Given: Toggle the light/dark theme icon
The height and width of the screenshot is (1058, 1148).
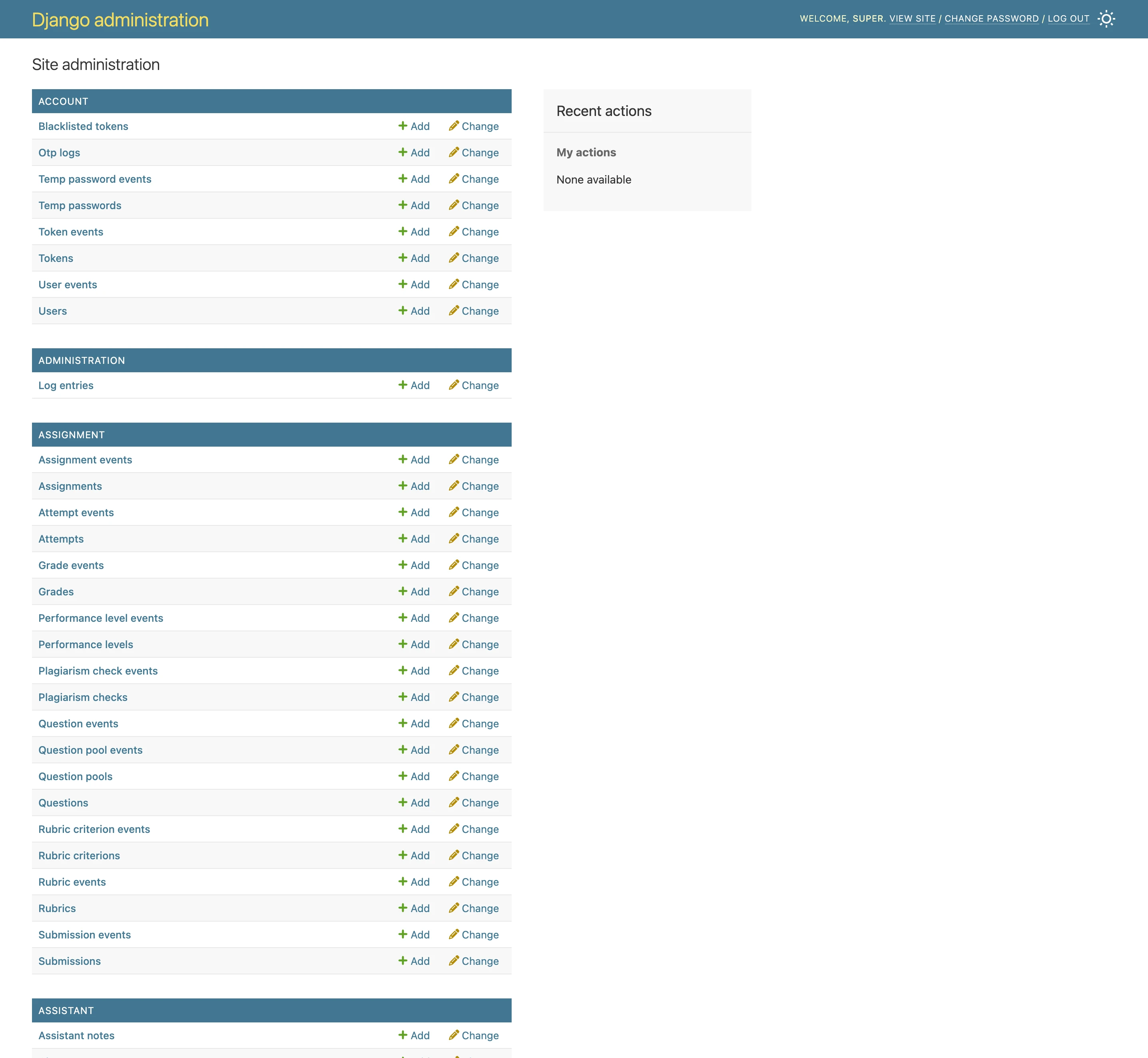Looking at the screenshot, I should coord(1106,19).
